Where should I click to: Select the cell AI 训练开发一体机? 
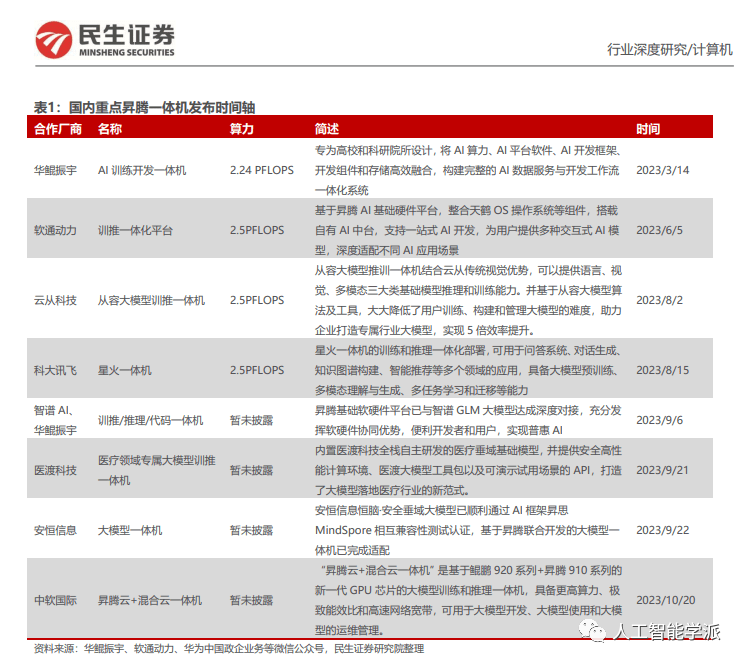pos(142,170)
